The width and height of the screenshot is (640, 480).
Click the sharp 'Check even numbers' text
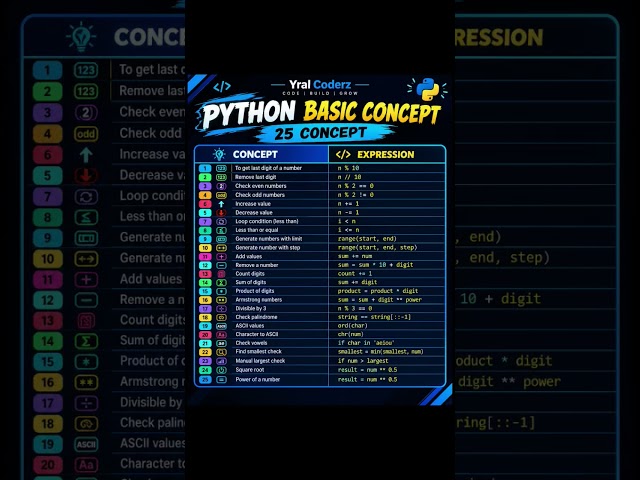(x=260, y=186)
